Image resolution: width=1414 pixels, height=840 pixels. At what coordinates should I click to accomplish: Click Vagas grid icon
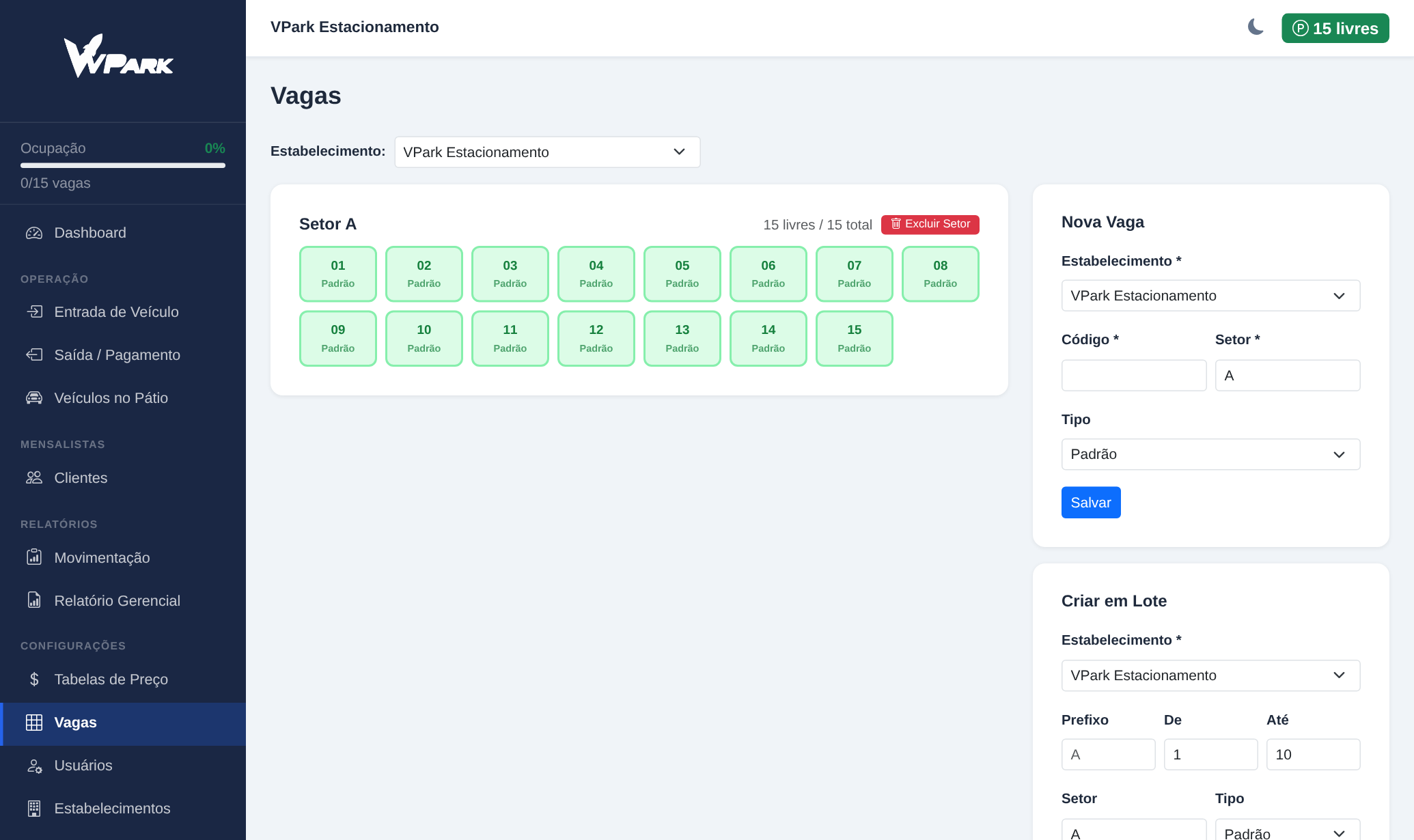[x=34, y=723]
